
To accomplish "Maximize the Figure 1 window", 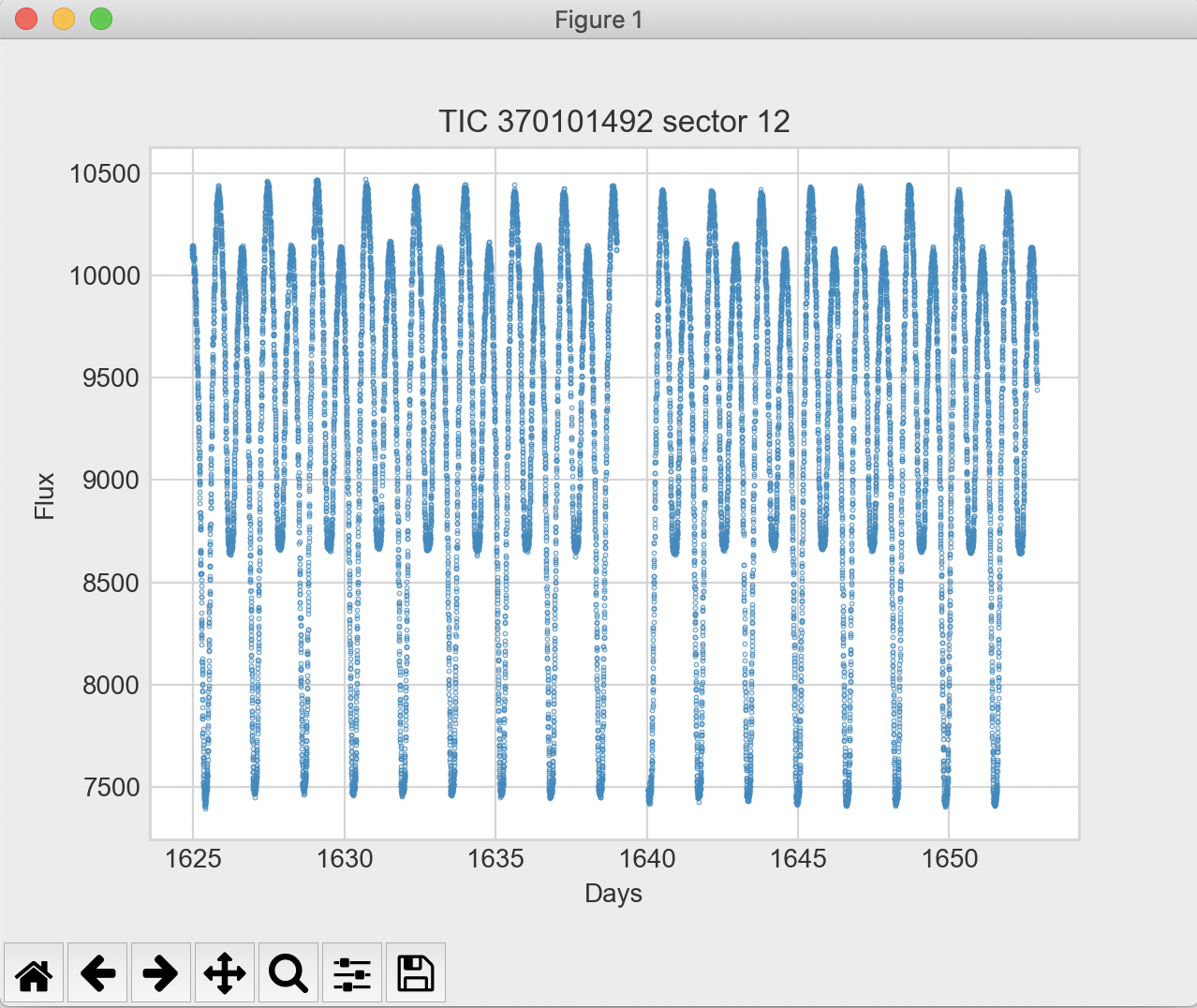I will [101, 19].
